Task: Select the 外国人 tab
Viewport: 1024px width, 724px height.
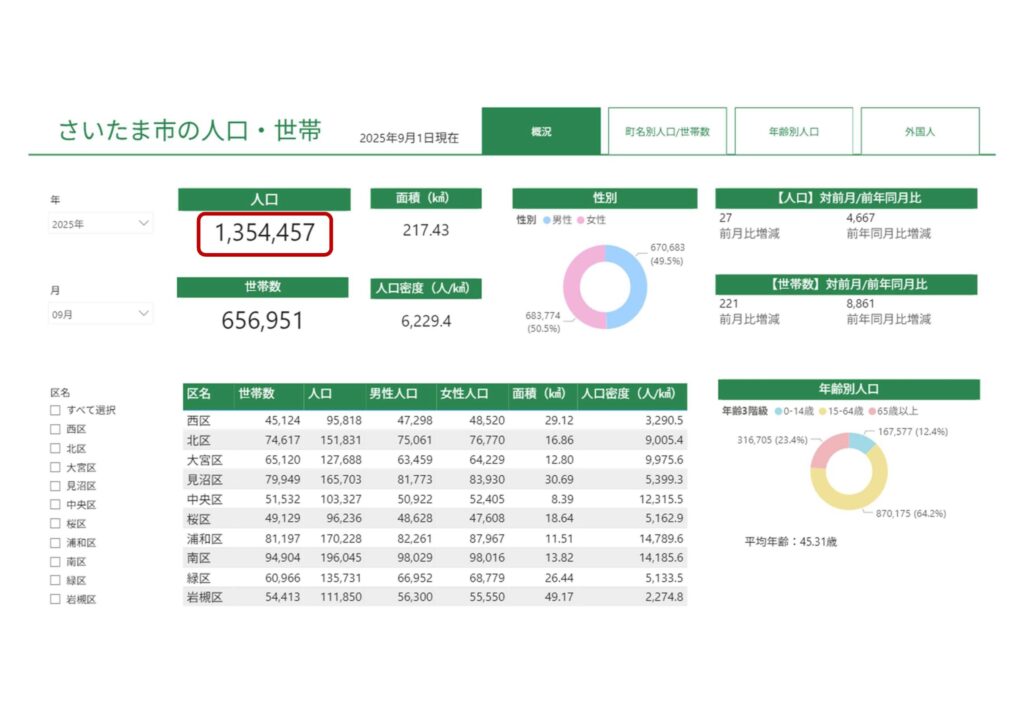Action: coord(919,131)
